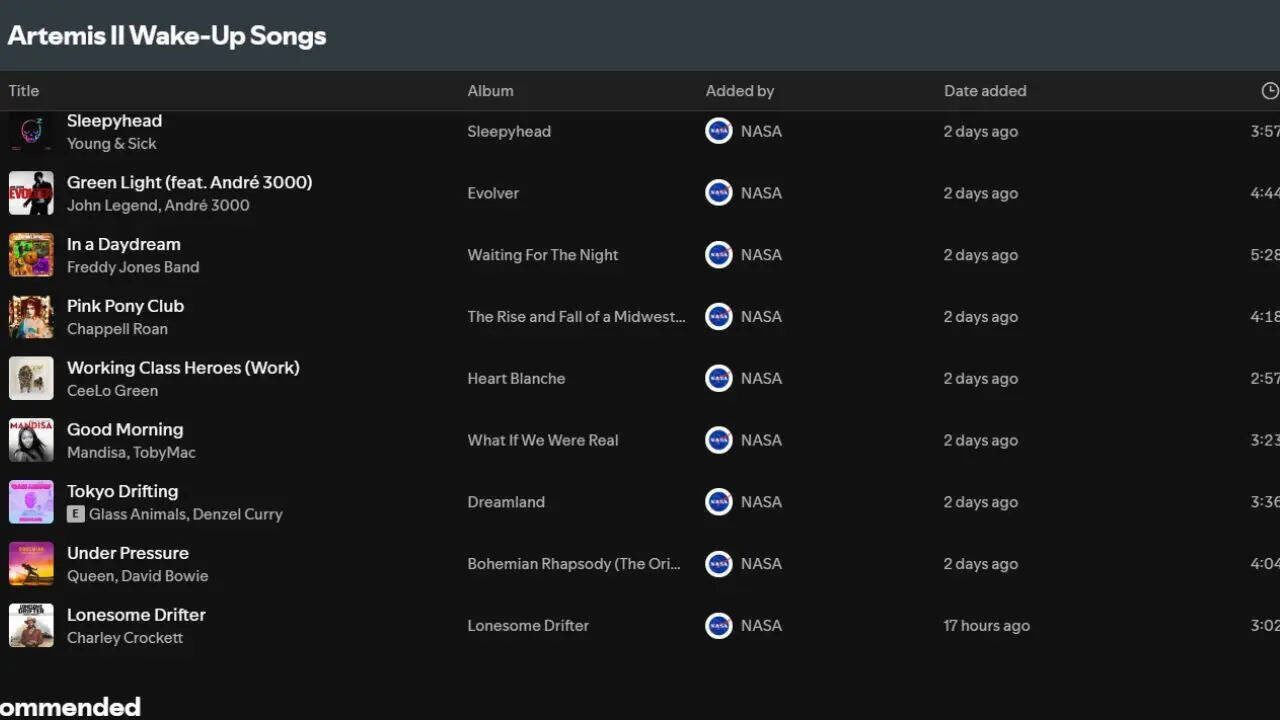
Task: Open the album Dreamland
Action: coord(506,501)
